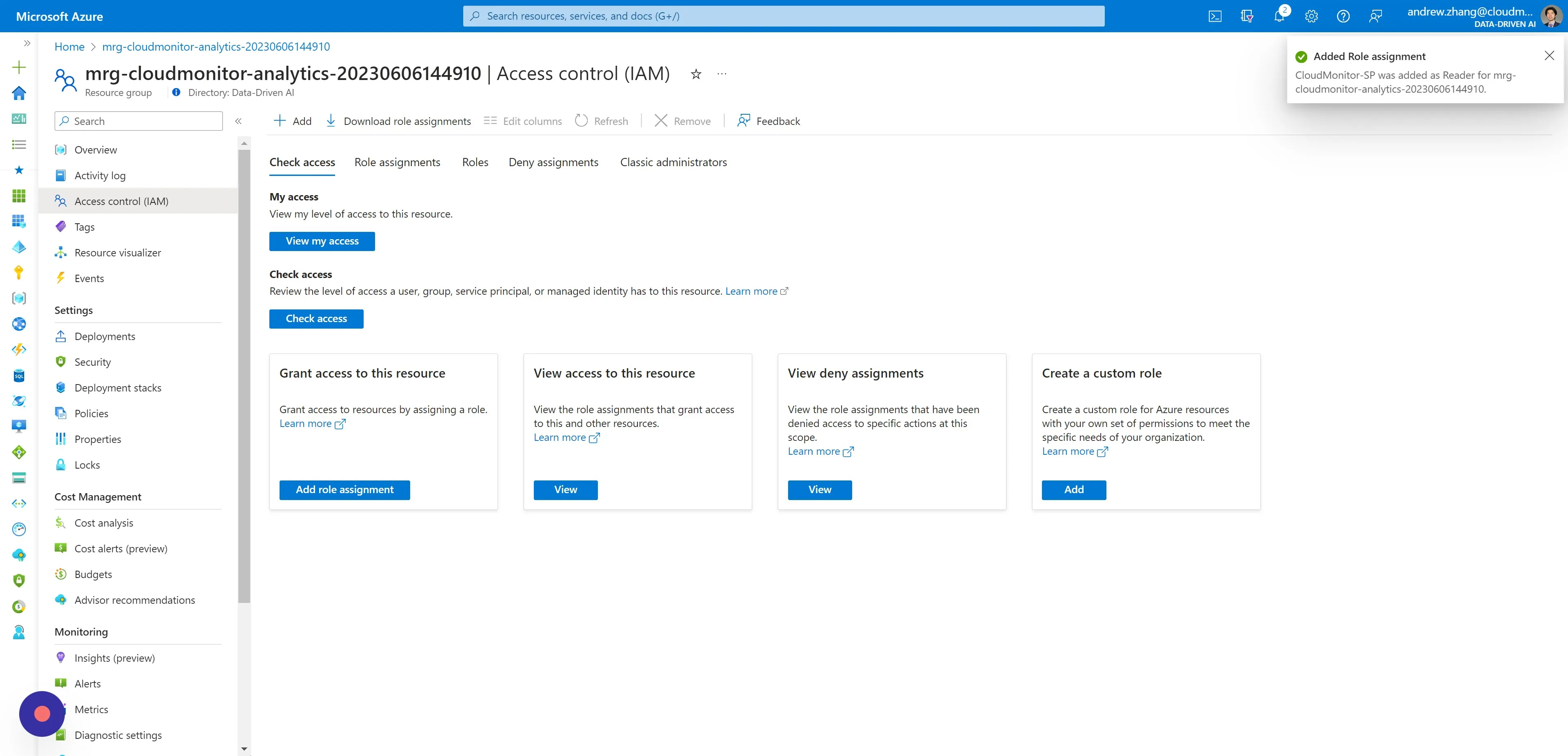Open the Directories and subscriptions filter icon
This screenshot has height=756, width=1568.
pyautogui.click(x=1247, y=16)
